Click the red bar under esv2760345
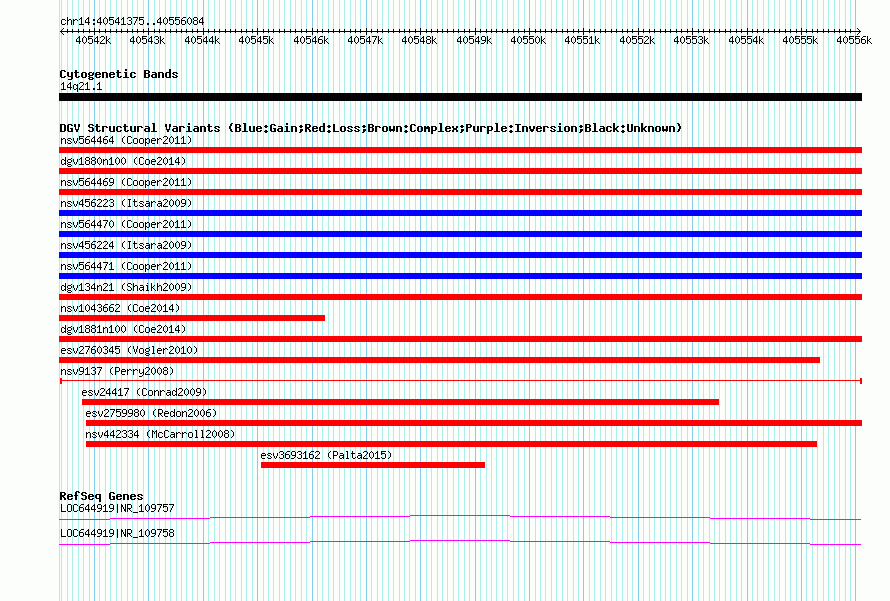The width and height of the screenshot is (890, 601). coord(439,360)
